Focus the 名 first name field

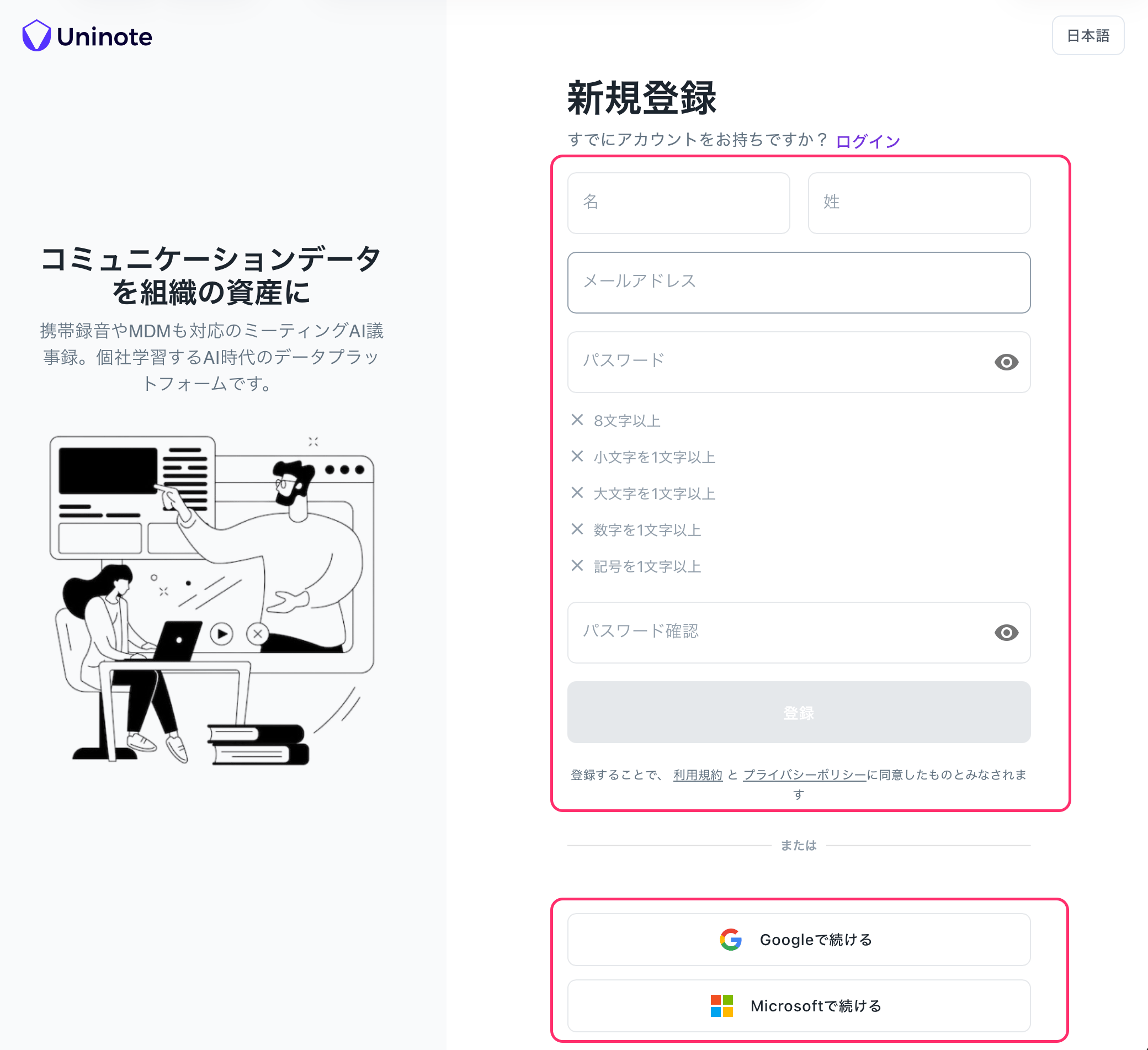click(678, 203)
